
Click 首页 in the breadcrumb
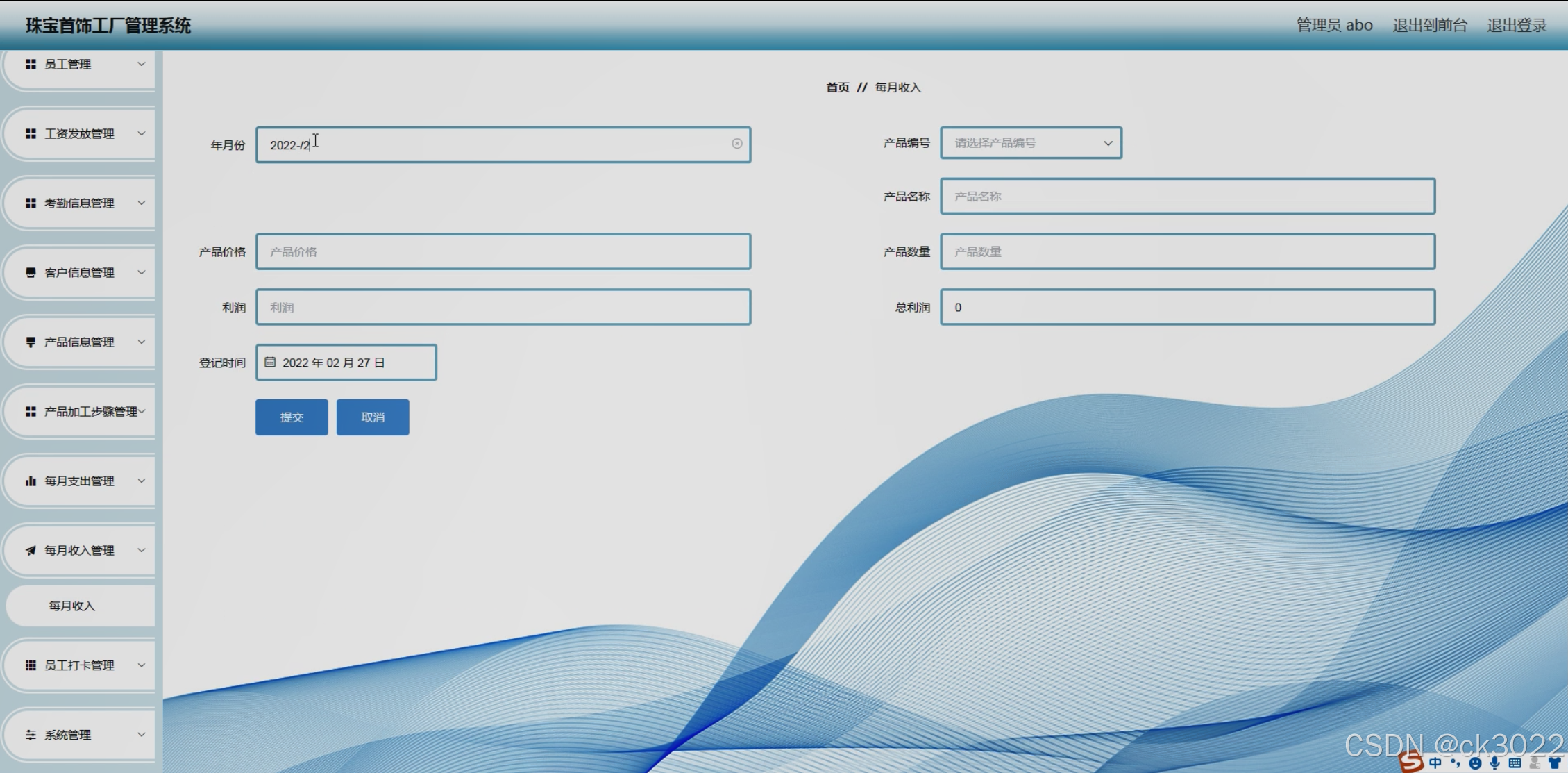(x=837, y=88)
